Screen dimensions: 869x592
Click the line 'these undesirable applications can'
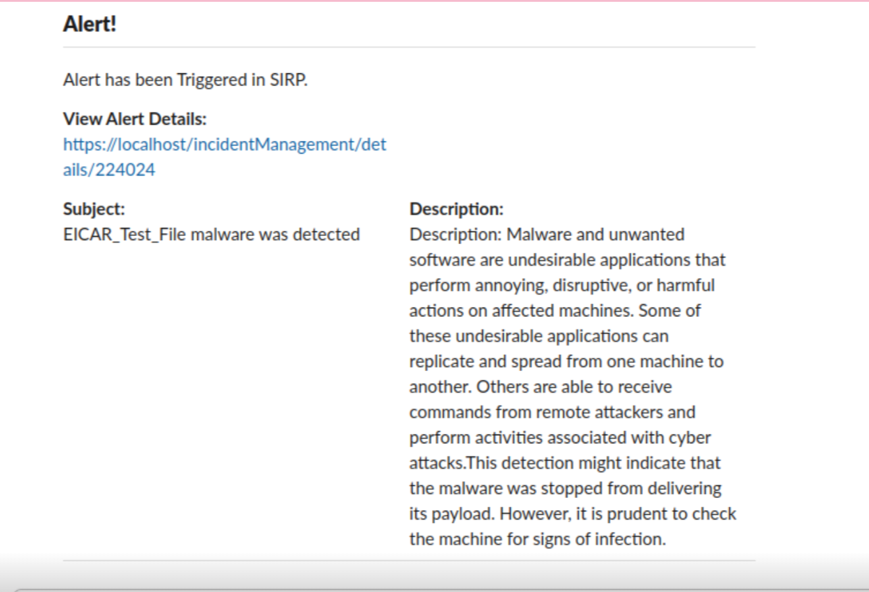[539, 336]
